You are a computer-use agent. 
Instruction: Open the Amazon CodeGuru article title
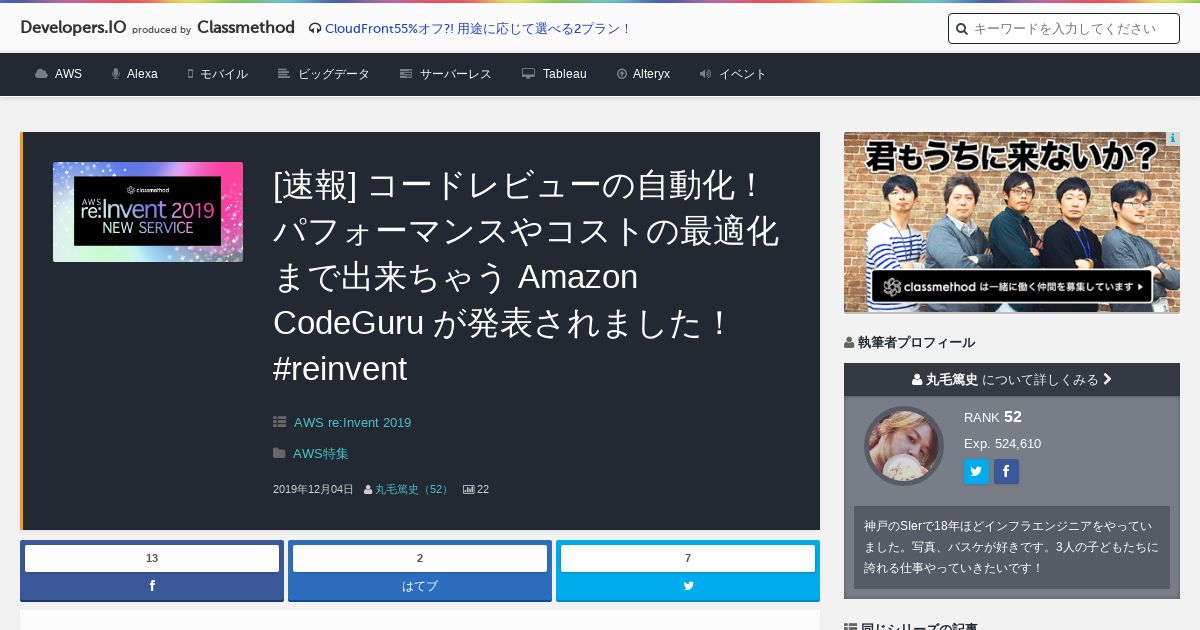[x=526, y=277]
